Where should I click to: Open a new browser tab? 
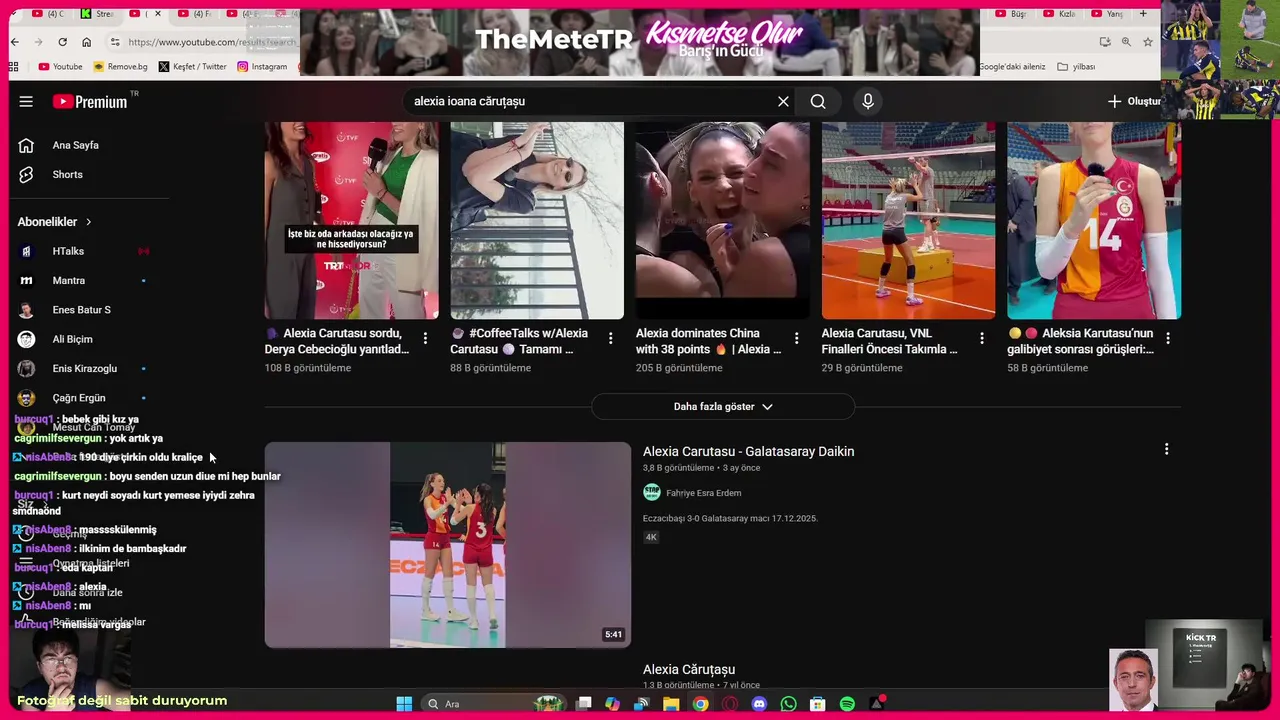(1143, 14)
